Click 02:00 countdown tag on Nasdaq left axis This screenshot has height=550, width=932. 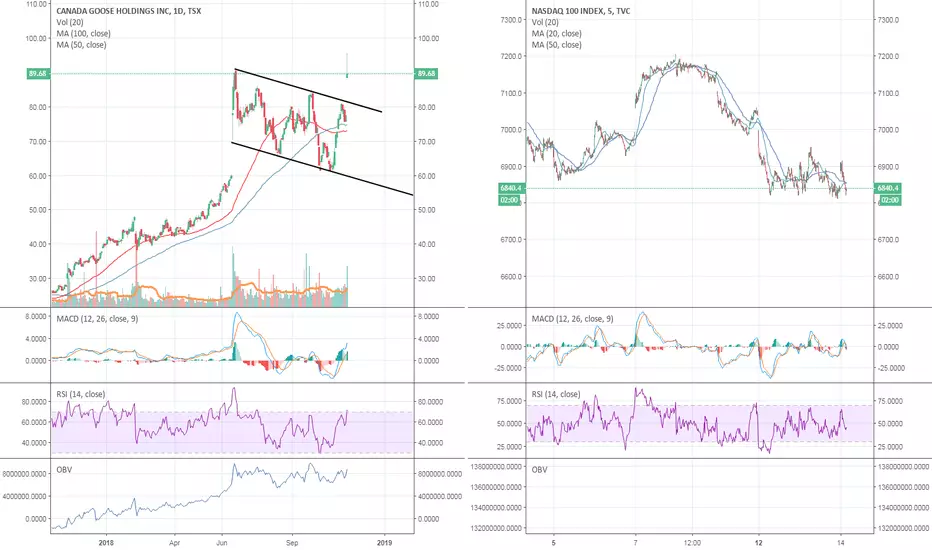509,200
